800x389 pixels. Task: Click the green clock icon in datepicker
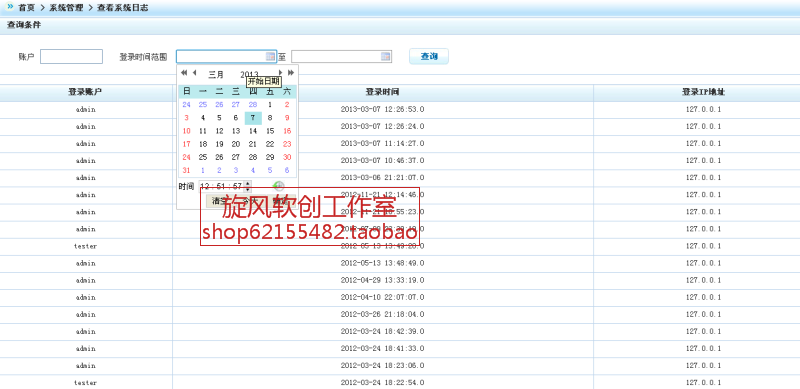[279, 186]
